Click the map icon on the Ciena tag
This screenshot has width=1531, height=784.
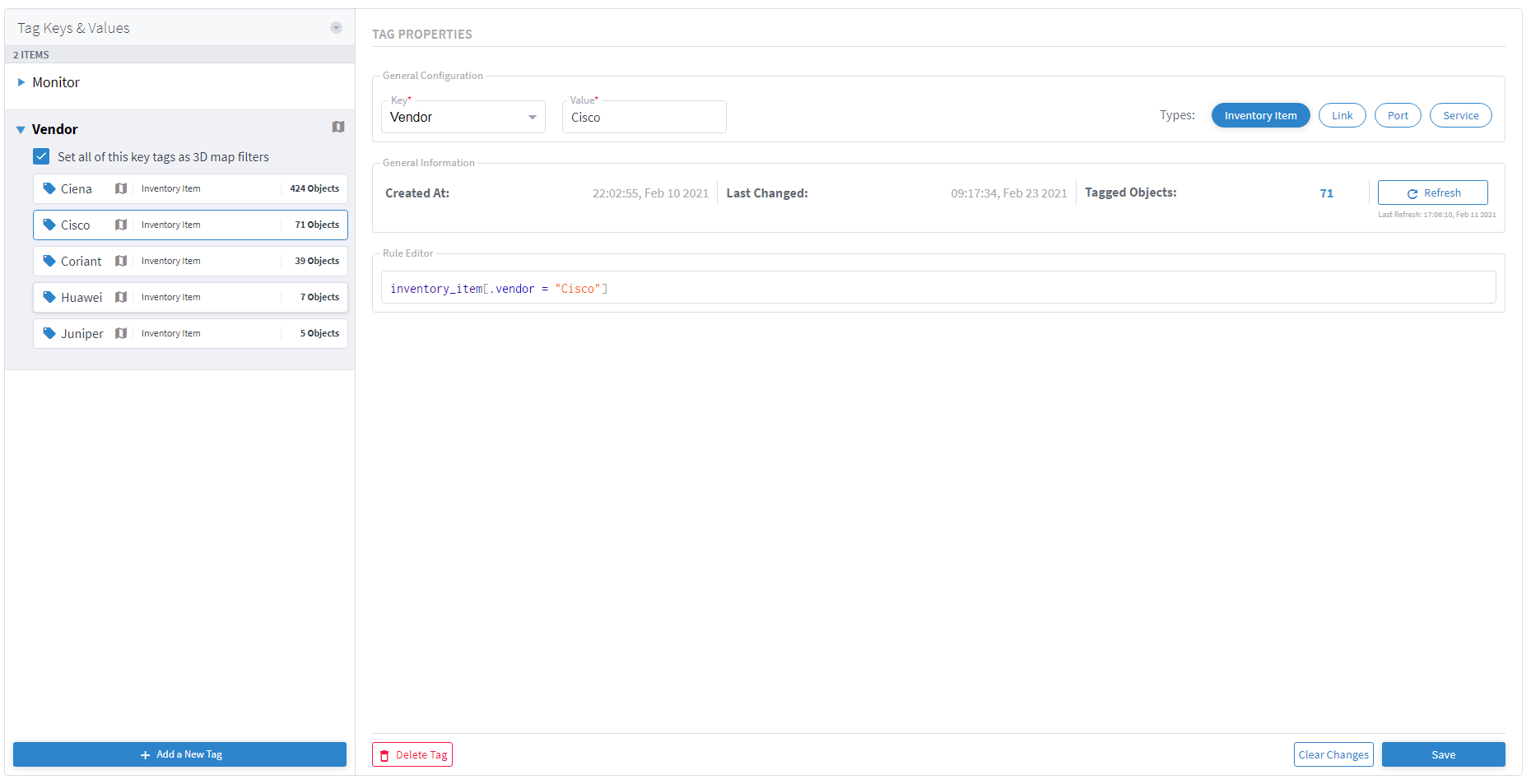point(121,188)
